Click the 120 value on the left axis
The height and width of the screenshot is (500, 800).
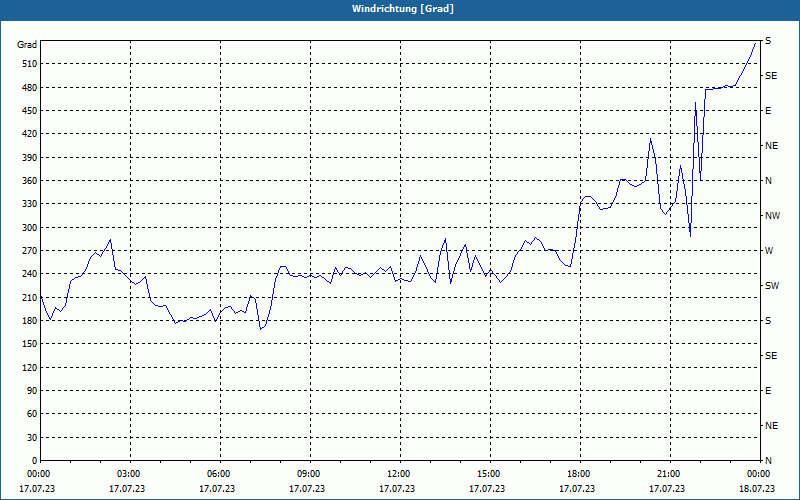coord(29,367)
